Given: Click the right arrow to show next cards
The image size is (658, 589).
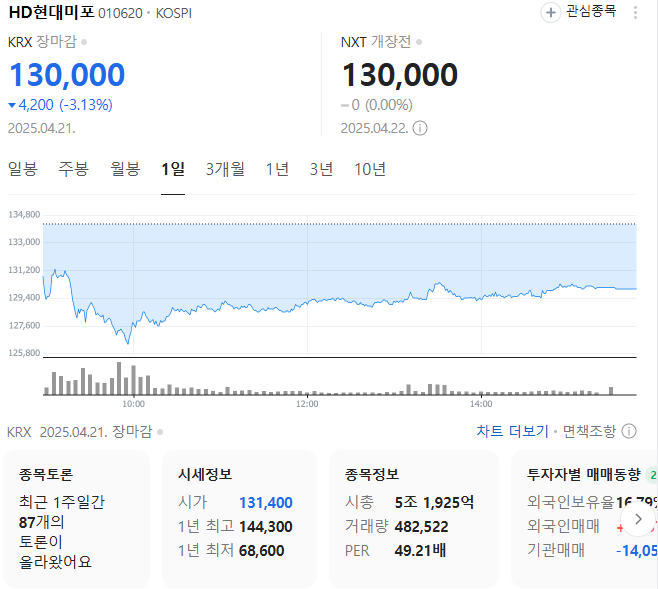Looking at the screenshot, I should coord(638,519).
